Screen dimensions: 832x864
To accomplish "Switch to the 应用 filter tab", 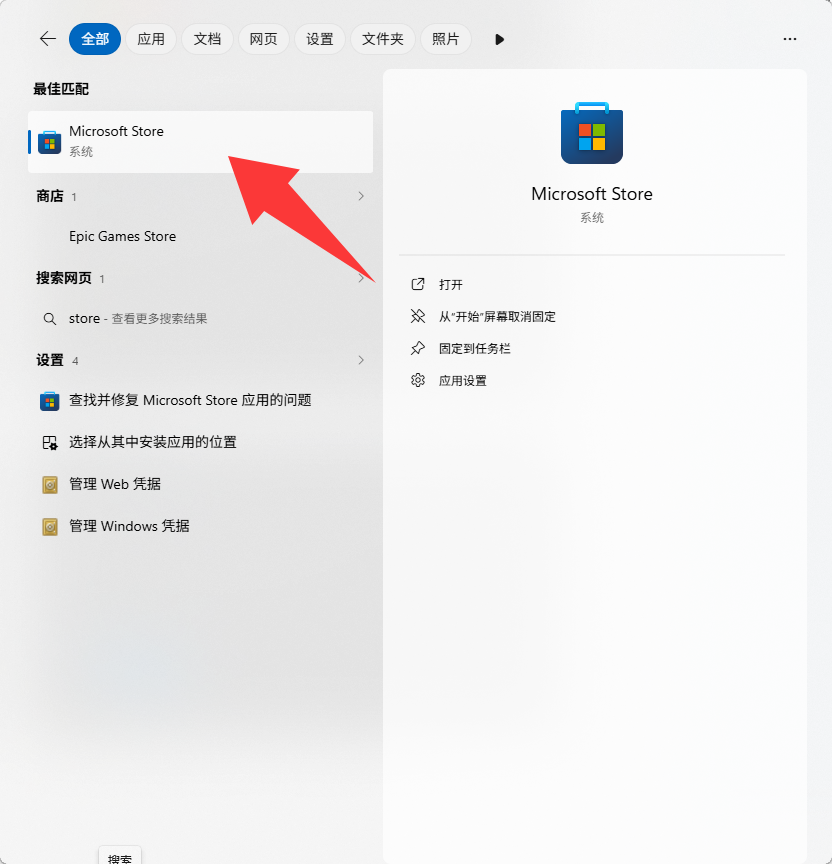I will [151, 39].
